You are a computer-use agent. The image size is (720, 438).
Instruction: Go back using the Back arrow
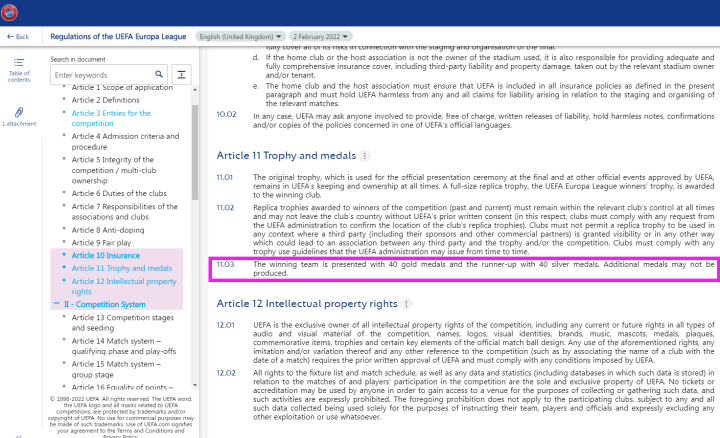pos(18,37)
